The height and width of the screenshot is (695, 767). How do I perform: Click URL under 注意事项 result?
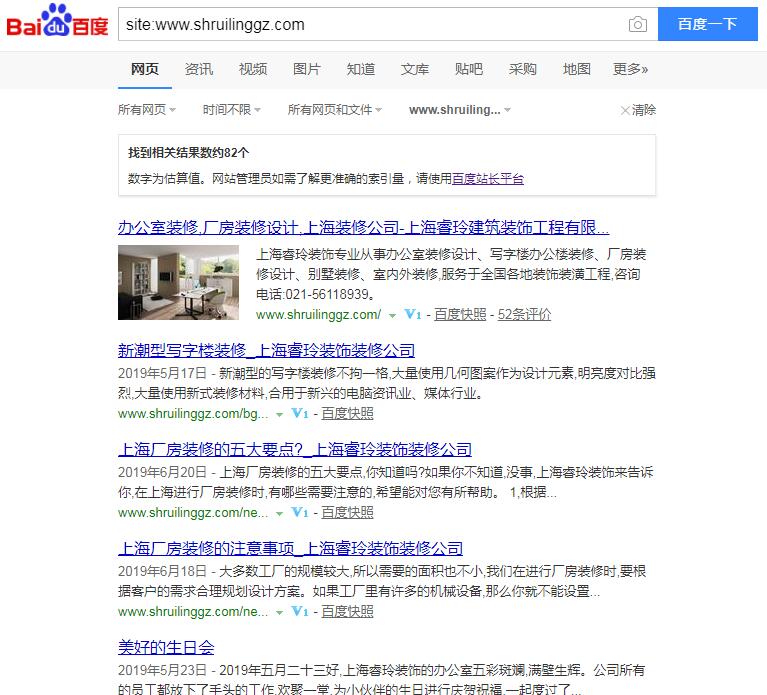[193, 611]
